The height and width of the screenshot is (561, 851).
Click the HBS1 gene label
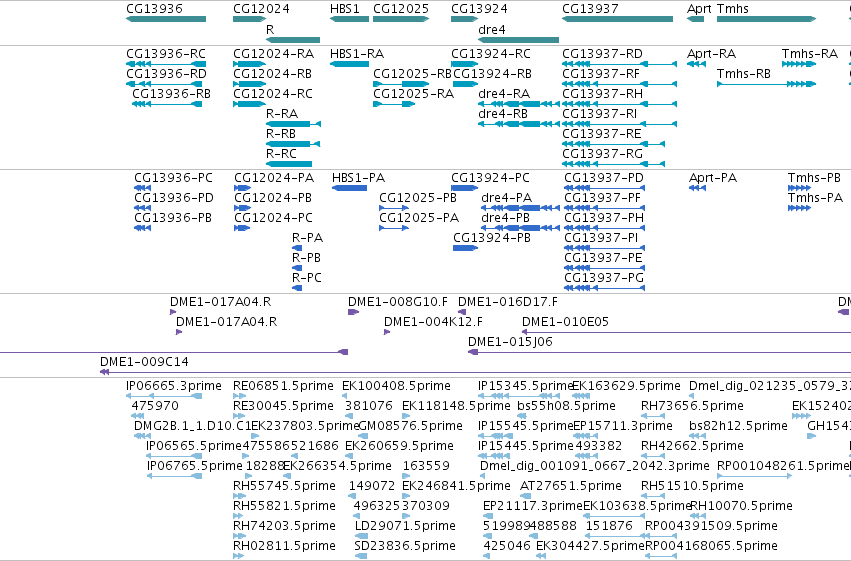[x=345, y=9]
